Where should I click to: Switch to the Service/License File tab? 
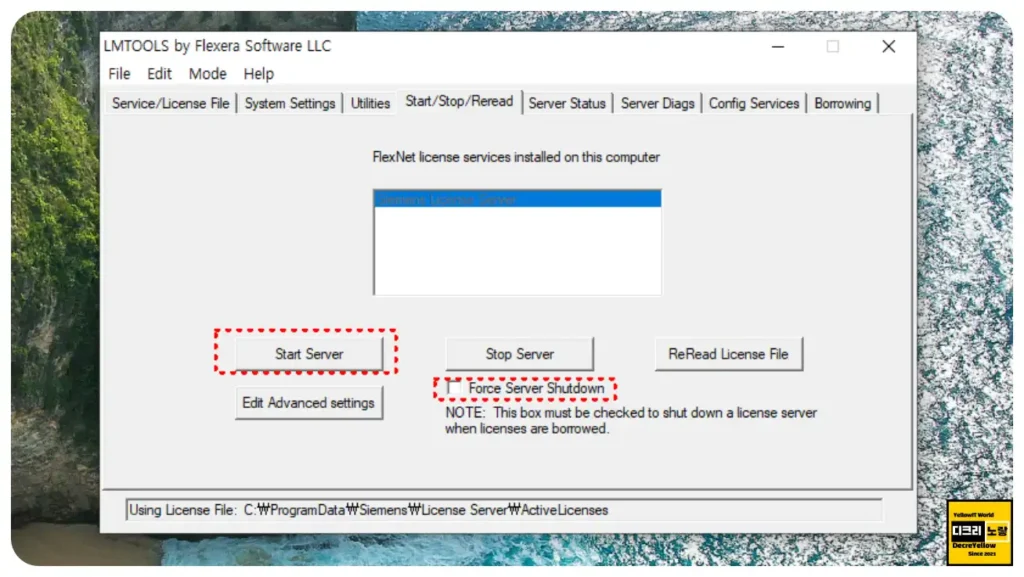tap(170, 103)
